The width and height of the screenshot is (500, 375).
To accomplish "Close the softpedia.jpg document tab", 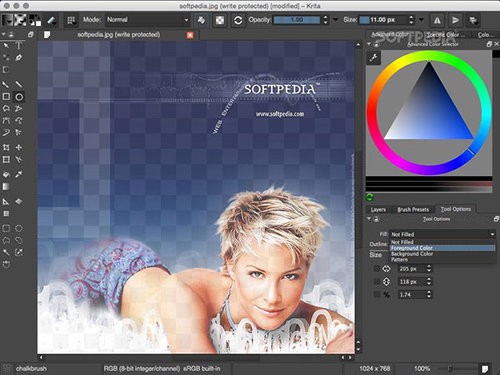I will pos(190,35).
